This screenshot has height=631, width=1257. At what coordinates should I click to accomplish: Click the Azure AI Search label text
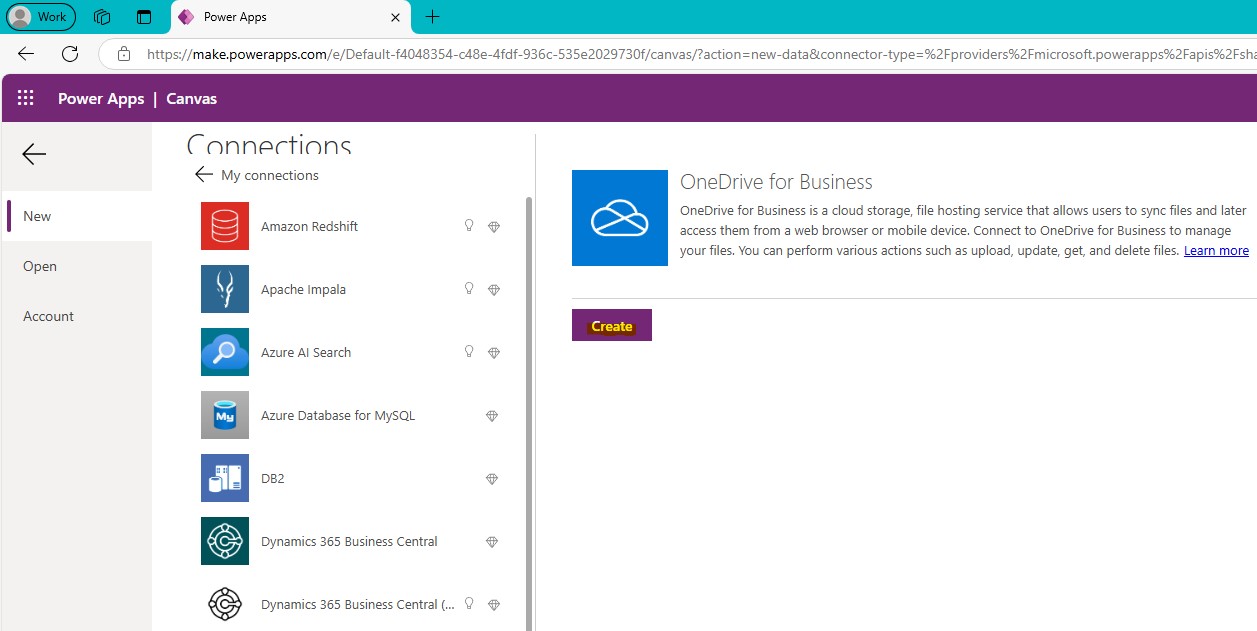306,352
